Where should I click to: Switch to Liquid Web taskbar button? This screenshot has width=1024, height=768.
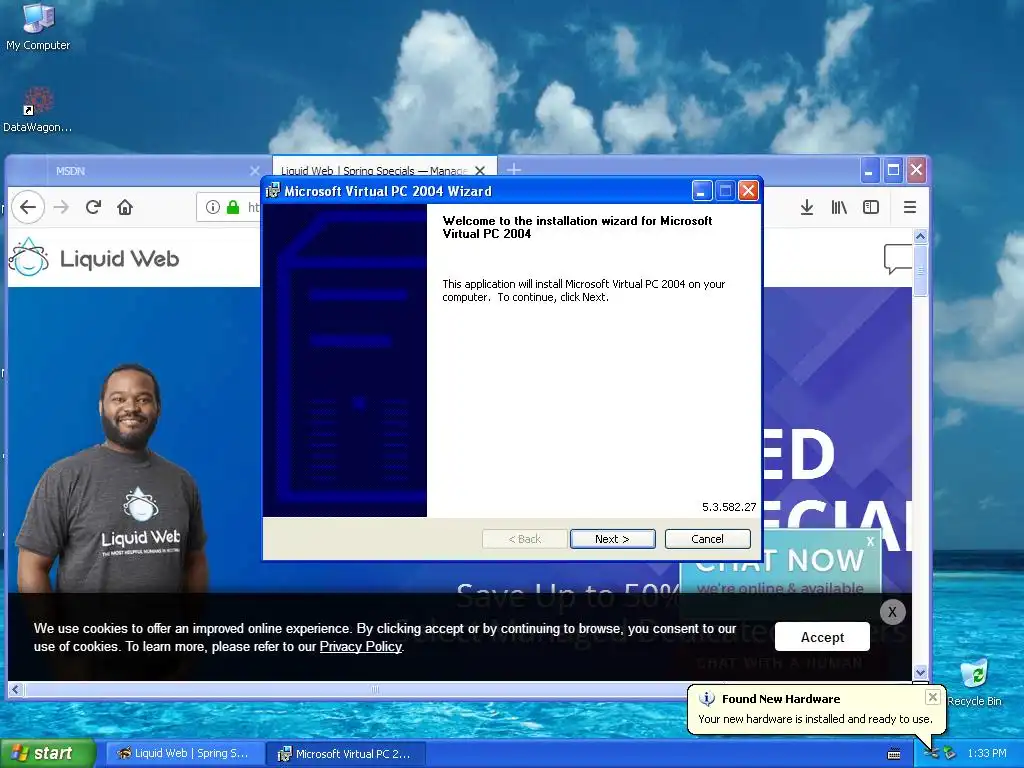[184, 754]
